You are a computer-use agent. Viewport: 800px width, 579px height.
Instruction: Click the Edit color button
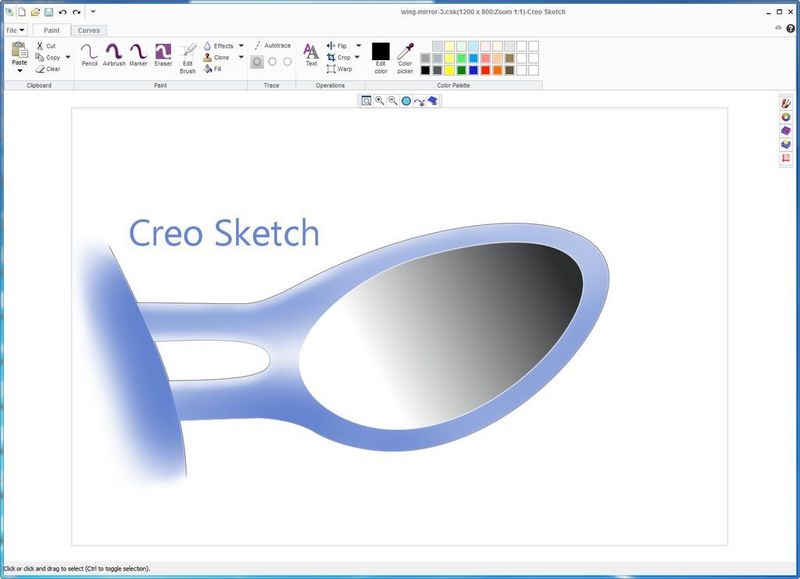[379, 53]
